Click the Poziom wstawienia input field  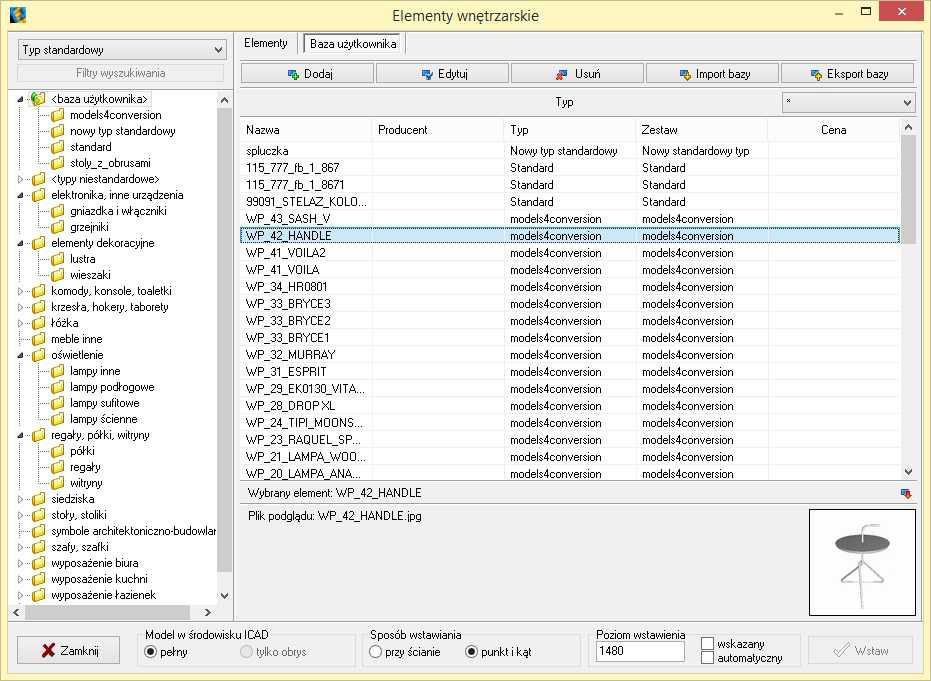click(640, 651)
